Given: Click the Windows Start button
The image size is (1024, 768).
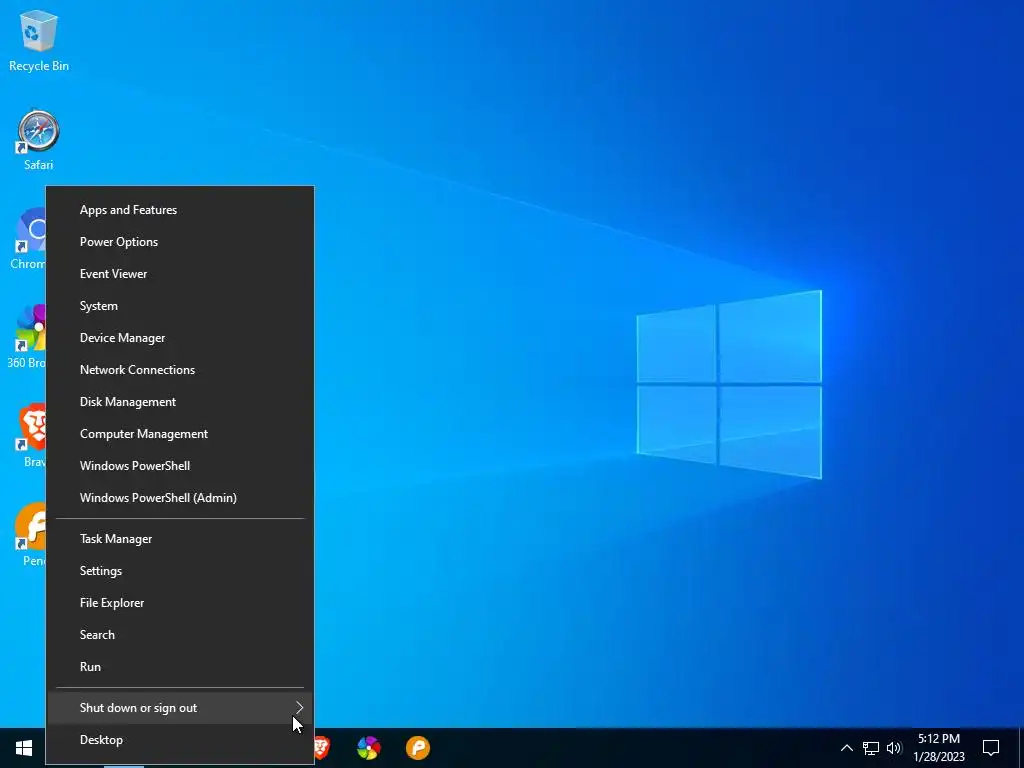Looking at the screenshot, I should [x=24, y=748].
